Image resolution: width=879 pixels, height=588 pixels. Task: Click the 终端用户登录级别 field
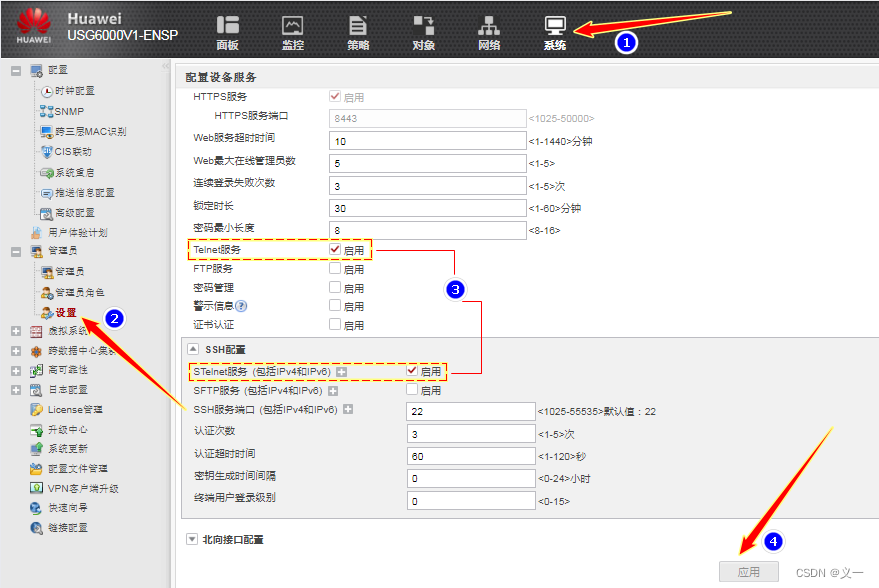471,501
